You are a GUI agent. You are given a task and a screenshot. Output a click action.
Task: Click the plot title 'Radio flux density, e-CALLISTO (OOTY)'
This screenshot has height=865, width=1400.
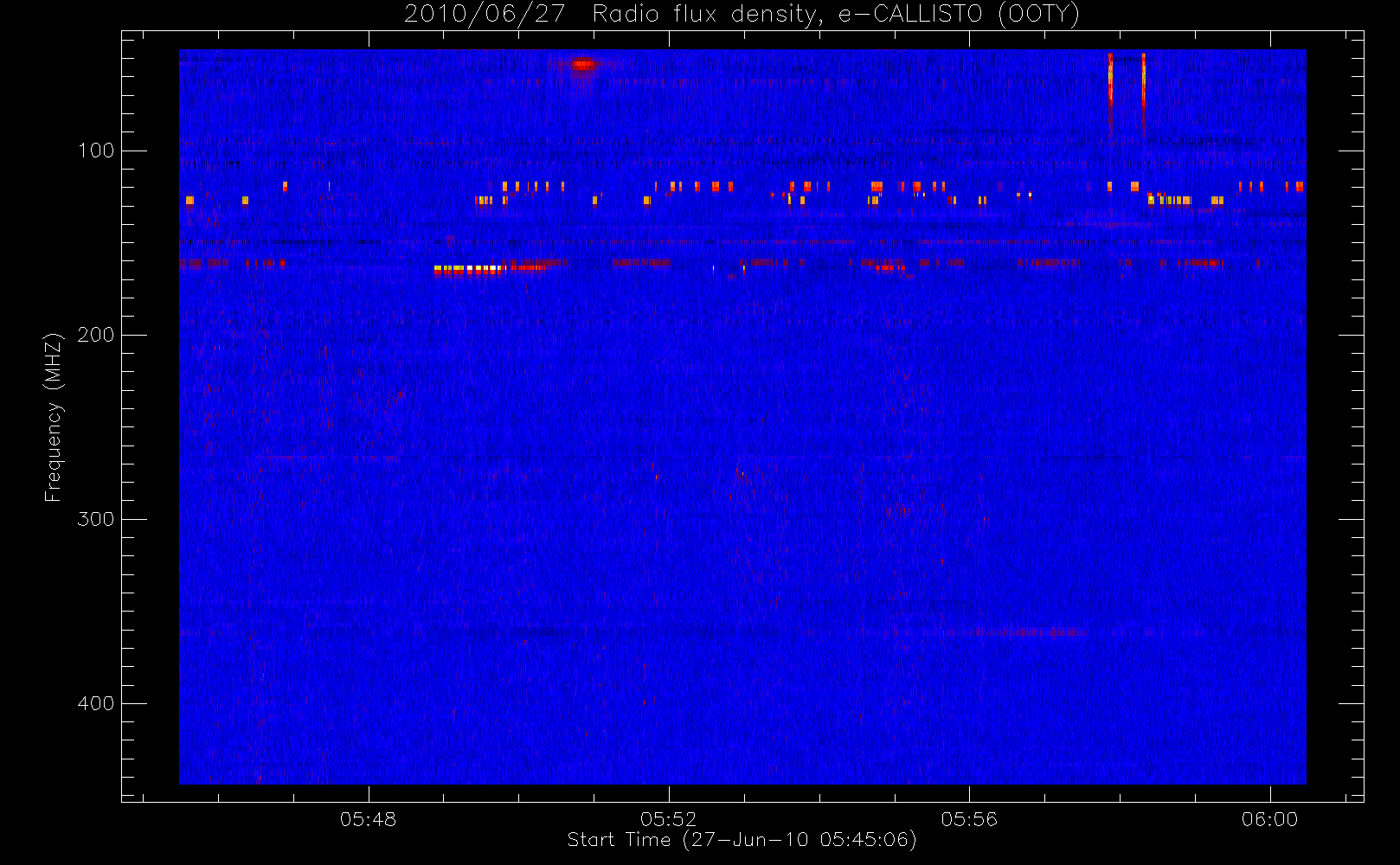(836, 15)
